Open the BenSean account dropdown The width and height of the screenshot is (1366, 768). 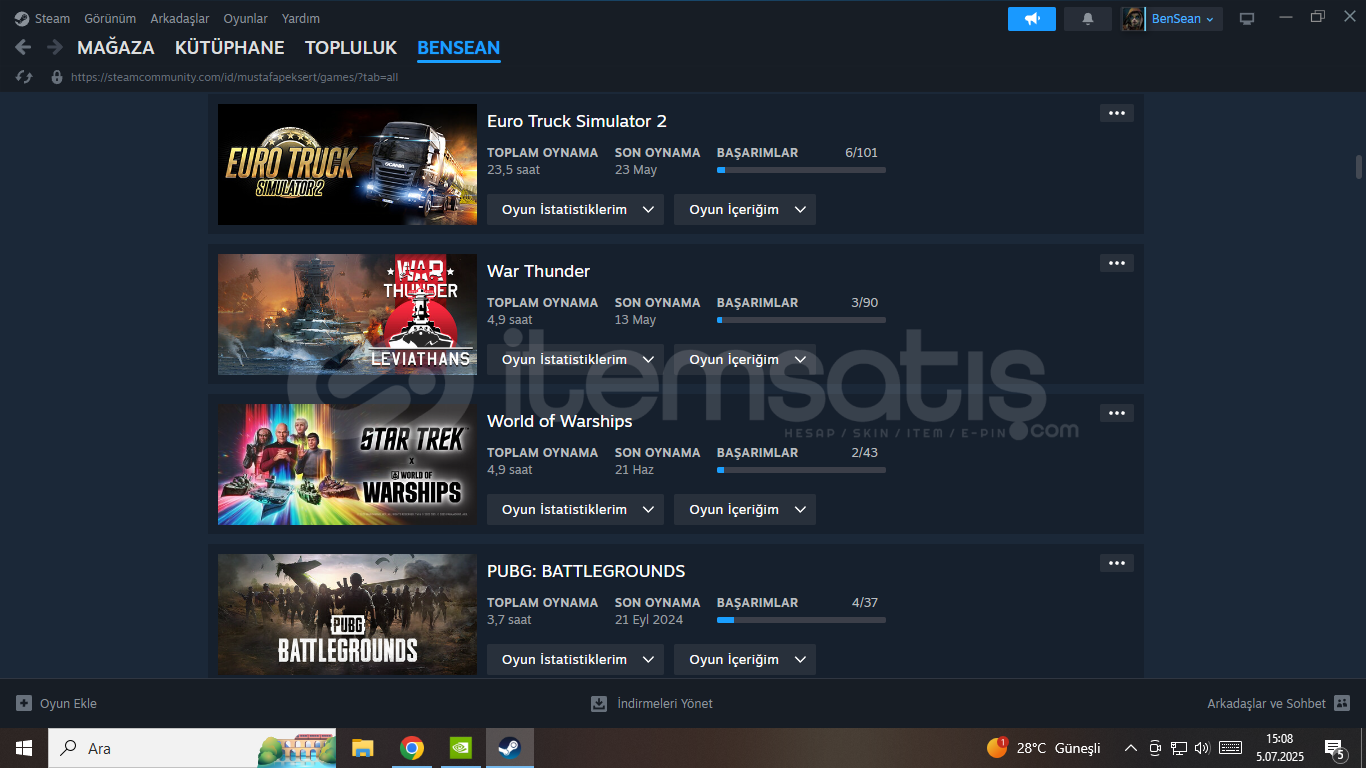(x=1182, y=19)
